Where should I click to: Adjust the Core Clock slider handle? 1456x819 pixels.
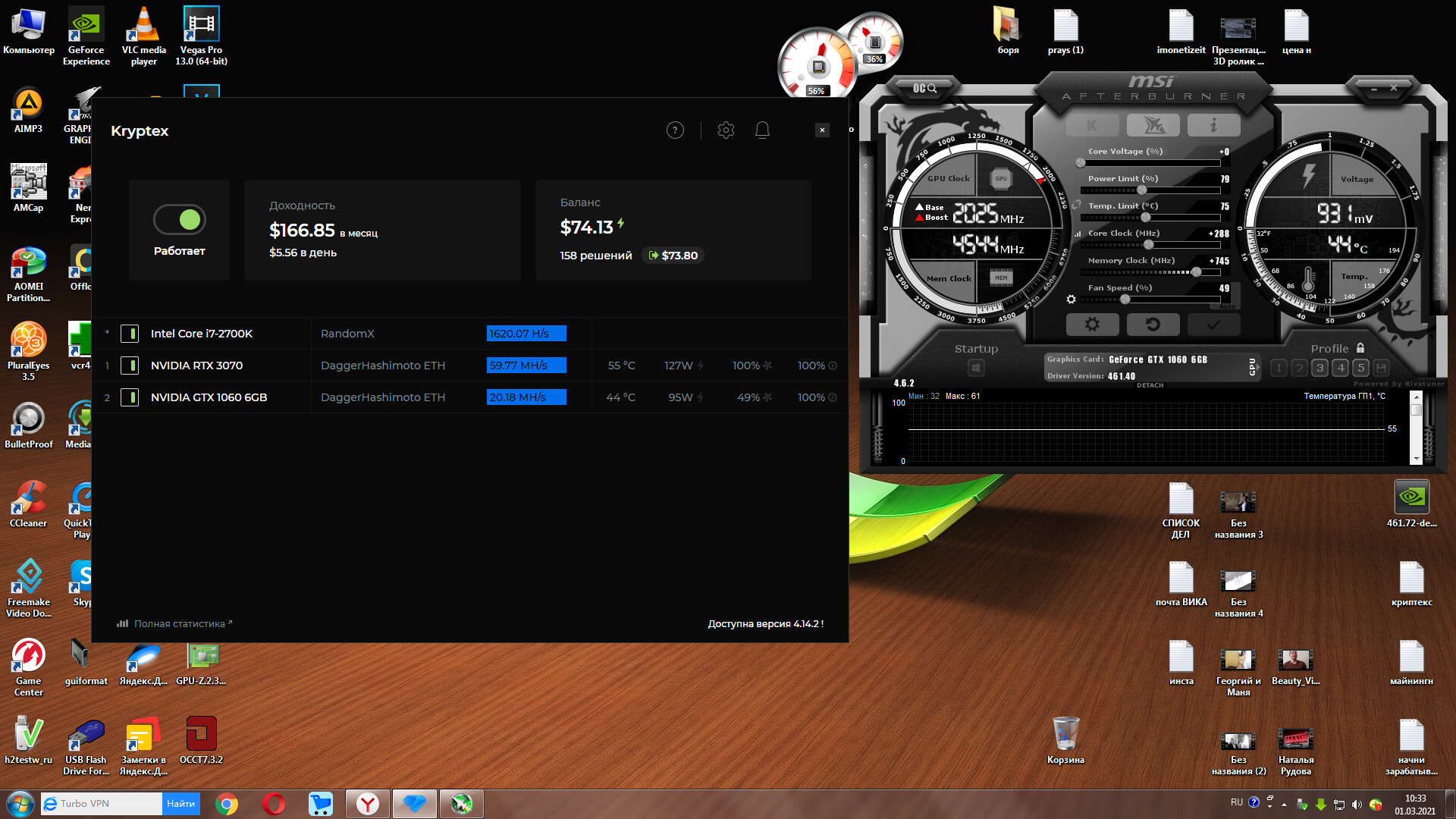[1149, 245]
